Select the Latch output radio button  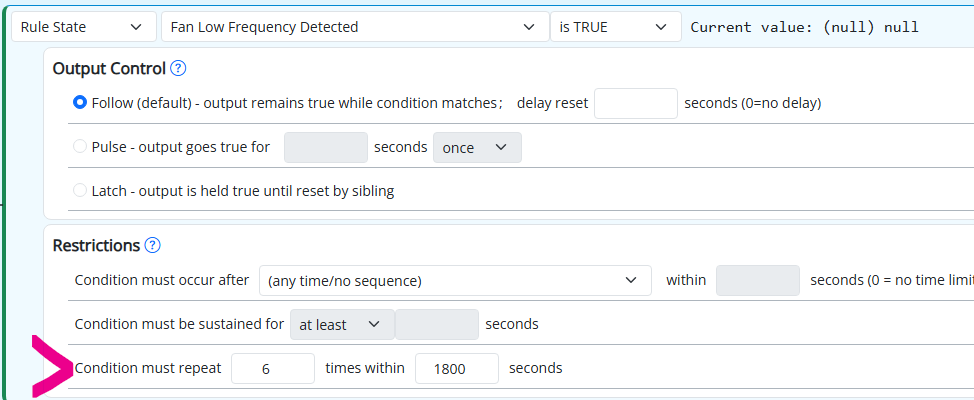coord(80,191)
